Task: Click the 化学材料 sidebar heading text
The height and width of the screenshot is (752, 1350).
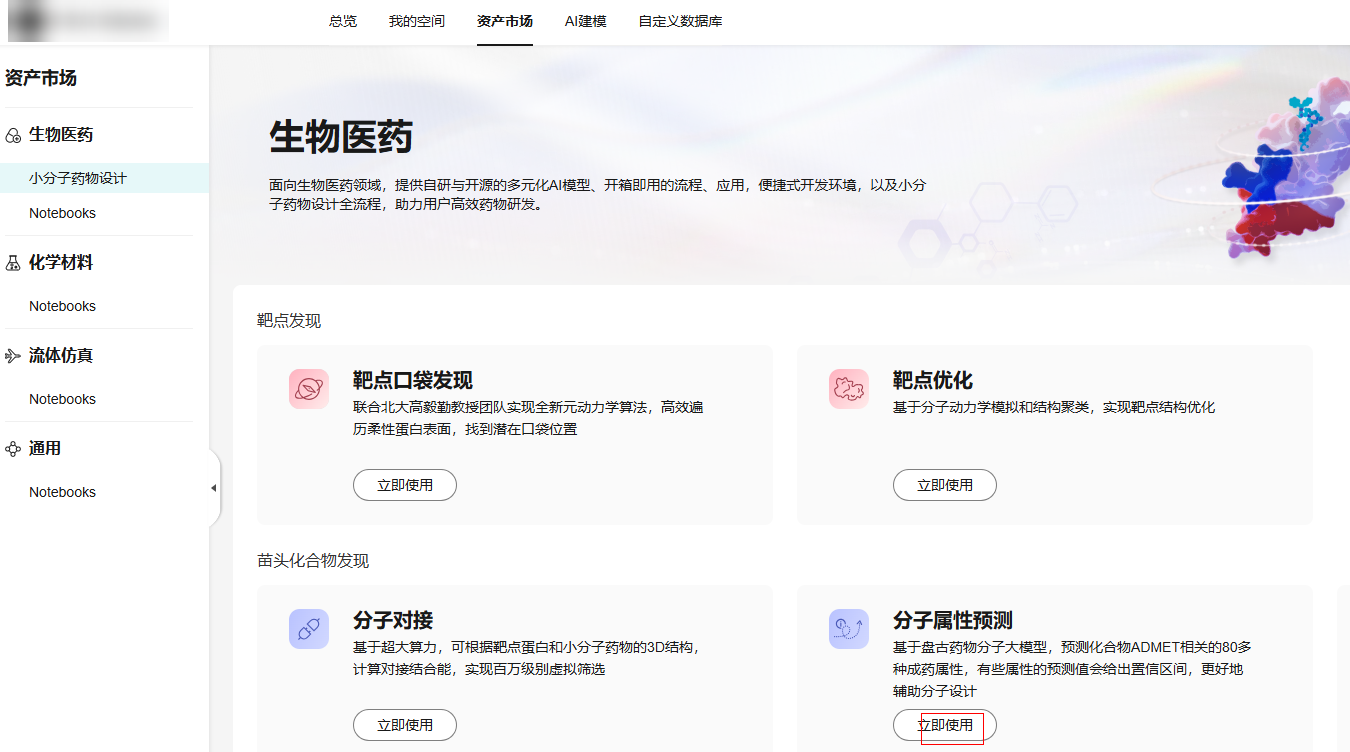Action: (x=61, y=263)
